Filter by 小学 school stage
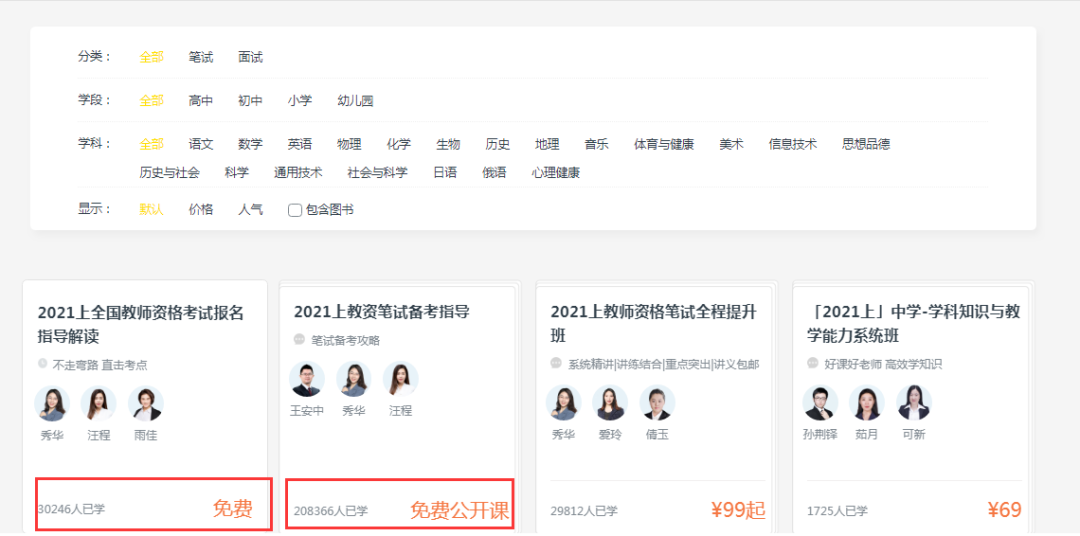This screenshot has width=1080, height=536. (300, 101)
